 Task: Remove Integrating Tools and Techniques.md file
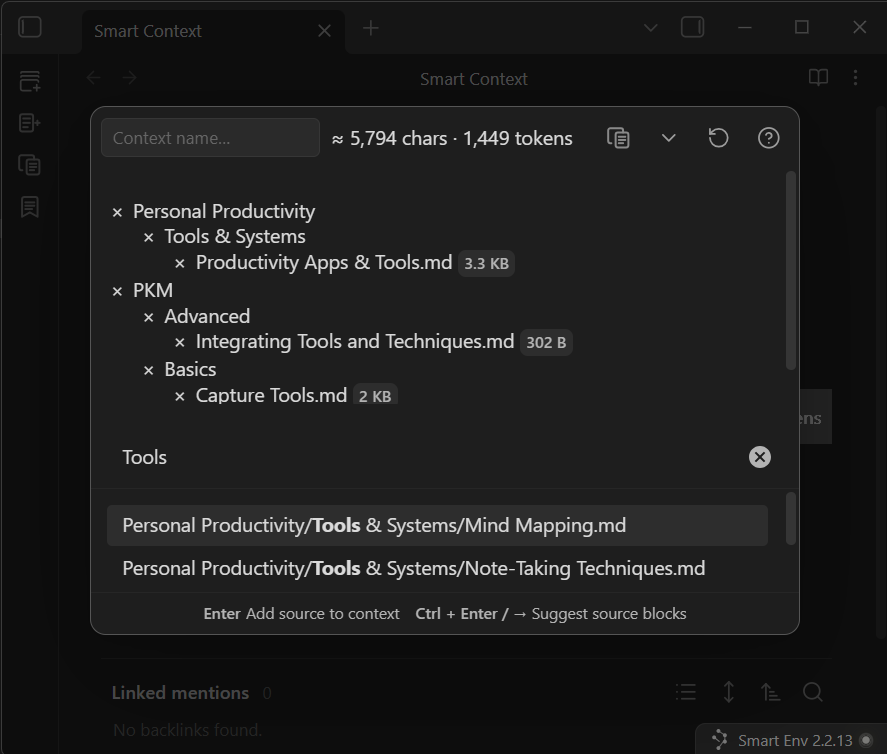(x=180, y=343)
